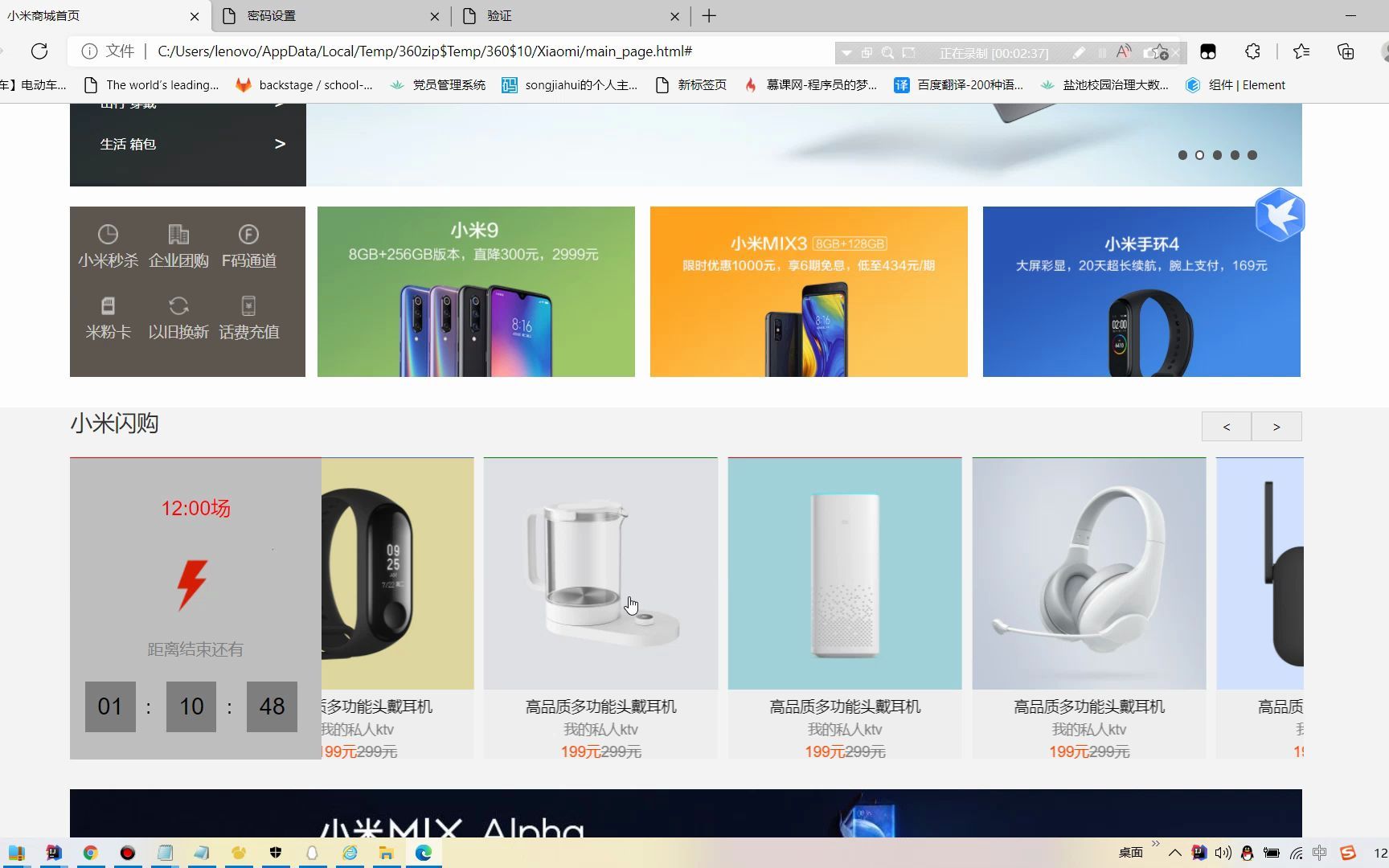Open the favorites star list icon
The height and width of the screenshot is (868, 1389).
(x=1301, y=51)
